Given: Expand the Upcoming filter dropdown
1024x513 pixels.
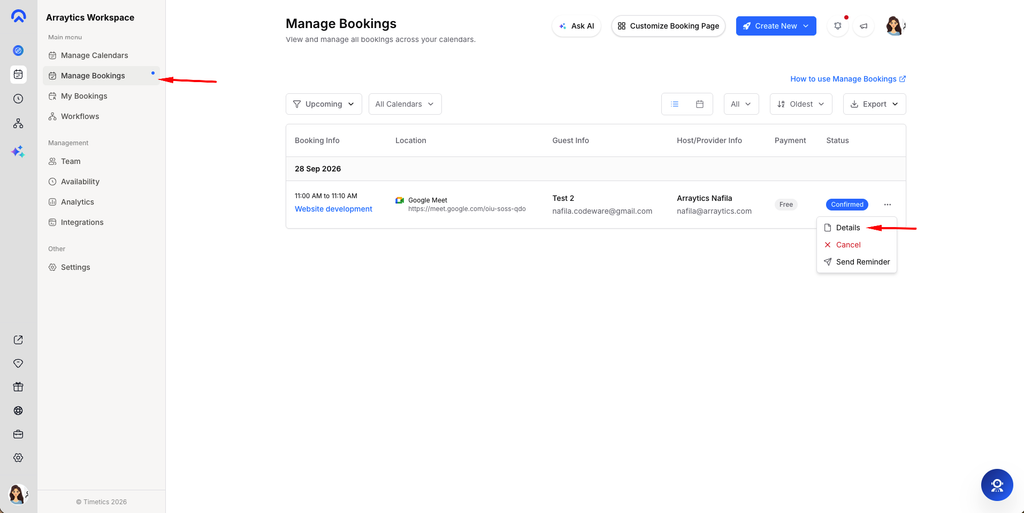Looking at the screenshot, I should 324,104.
